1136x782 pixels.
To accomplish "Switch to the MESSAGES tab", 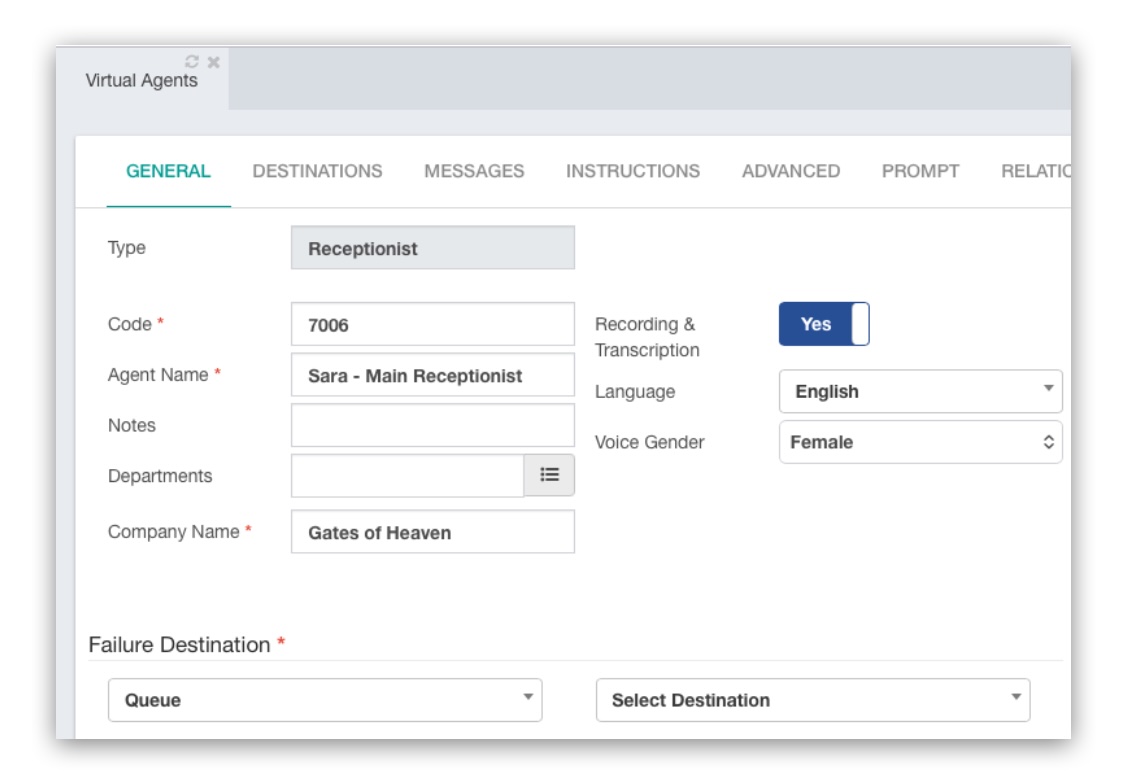I will tap(474, 171).
